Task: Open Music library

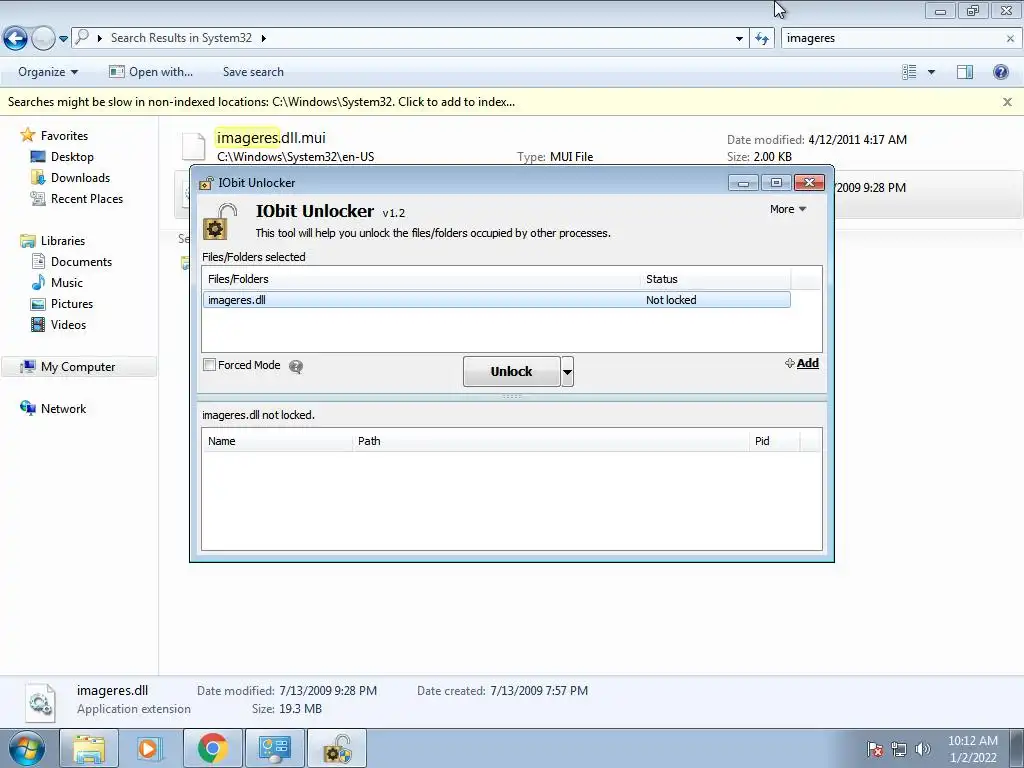Action: (67, 283)
